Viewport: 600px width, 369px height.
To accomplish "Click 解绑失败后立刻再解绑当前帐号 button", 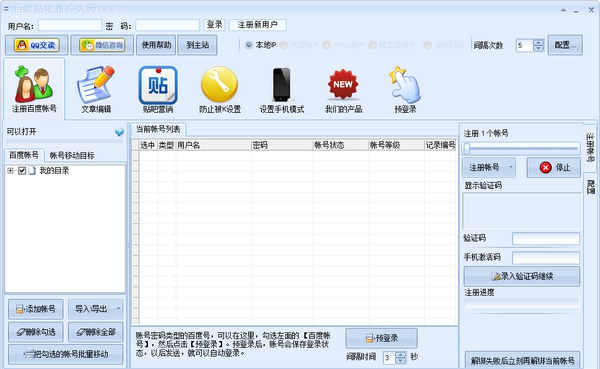I will tap(523, 360).
